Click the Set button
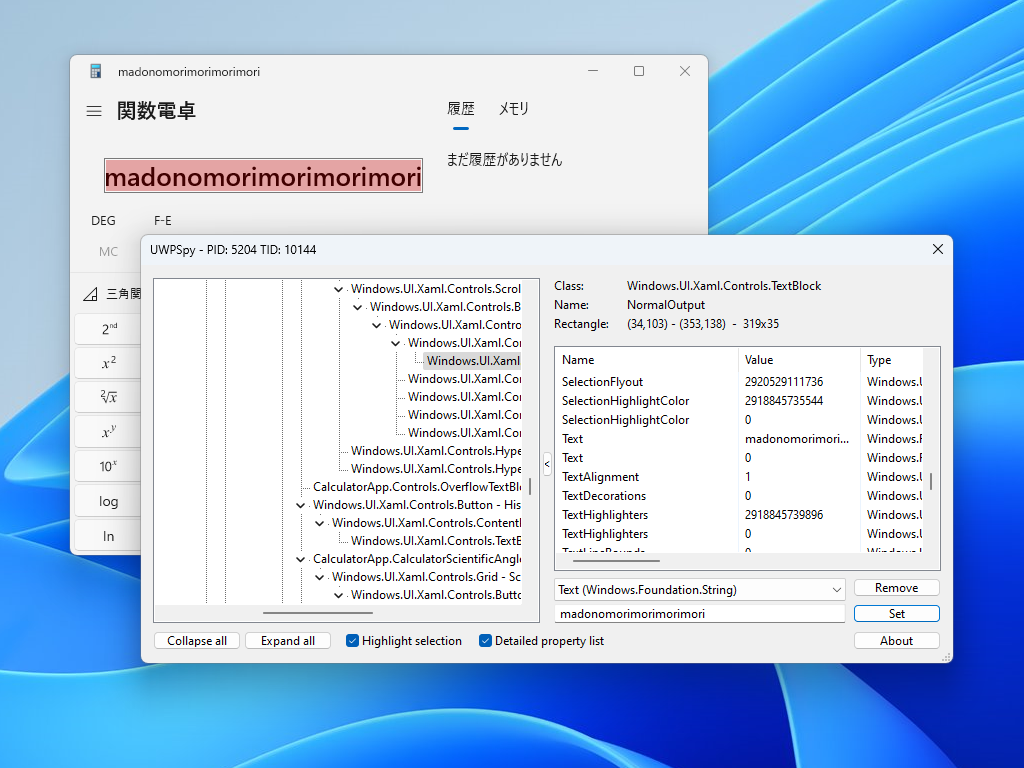This screenshot has height=768, width=1024. 896,614
